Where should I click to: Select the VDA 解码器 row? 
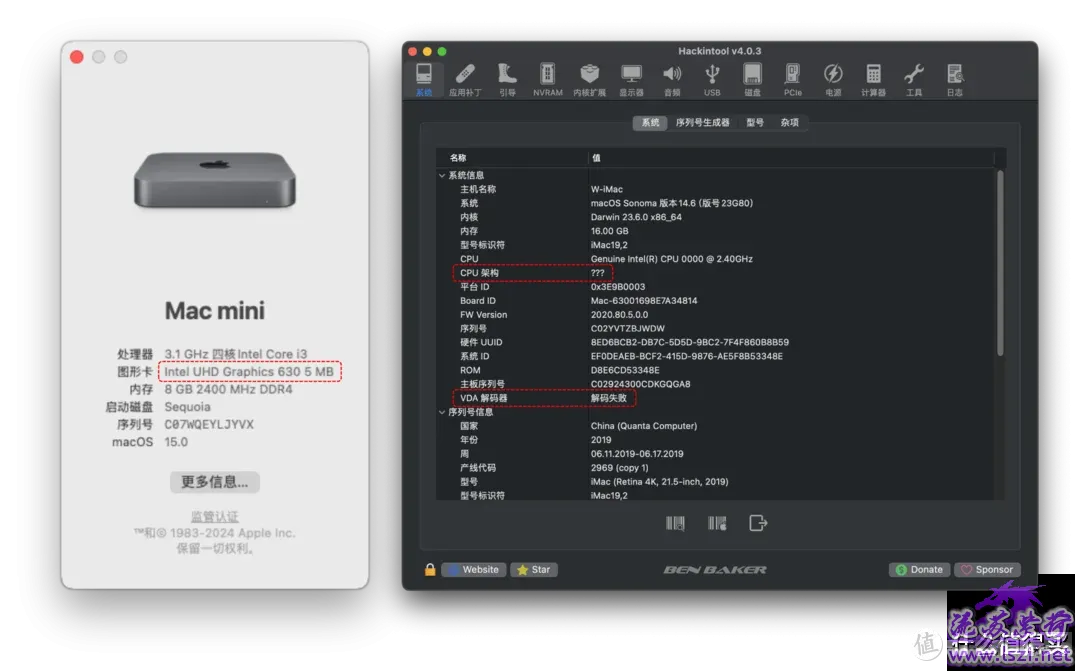716,398
